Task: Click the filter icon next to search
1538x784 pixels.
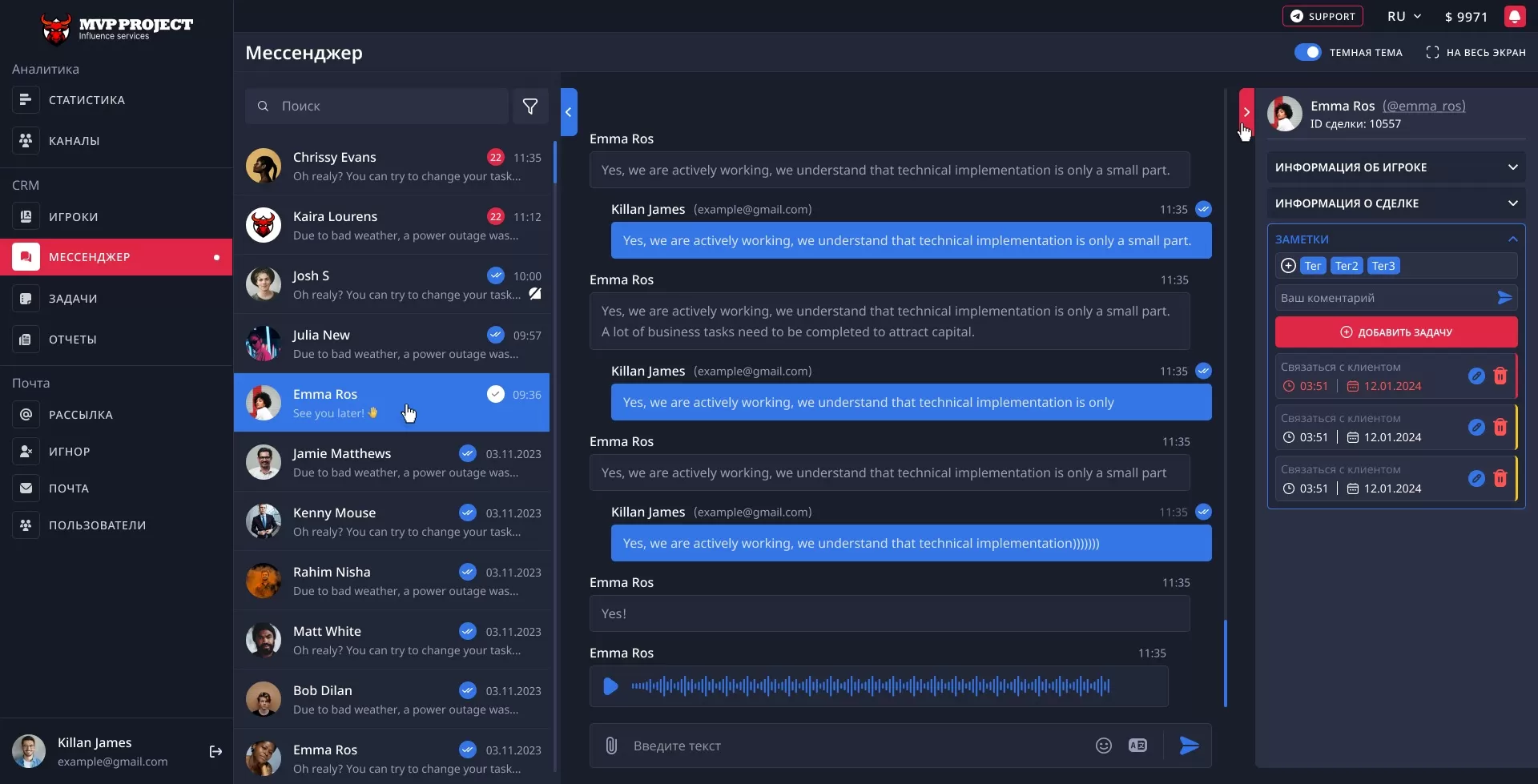Action: 530,107
